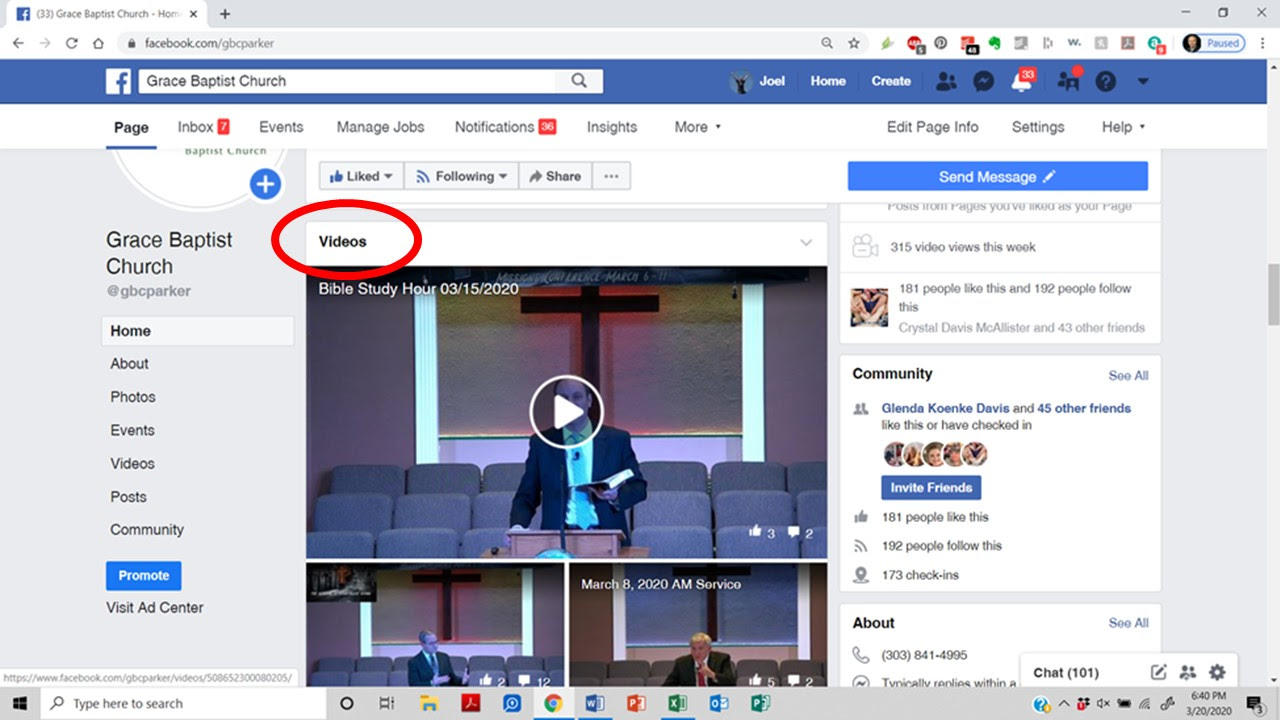Click the Evernote elephant extension icon
Image resolution: width=1280 pixels, height=720 pixels.
[x=995, y=43]
